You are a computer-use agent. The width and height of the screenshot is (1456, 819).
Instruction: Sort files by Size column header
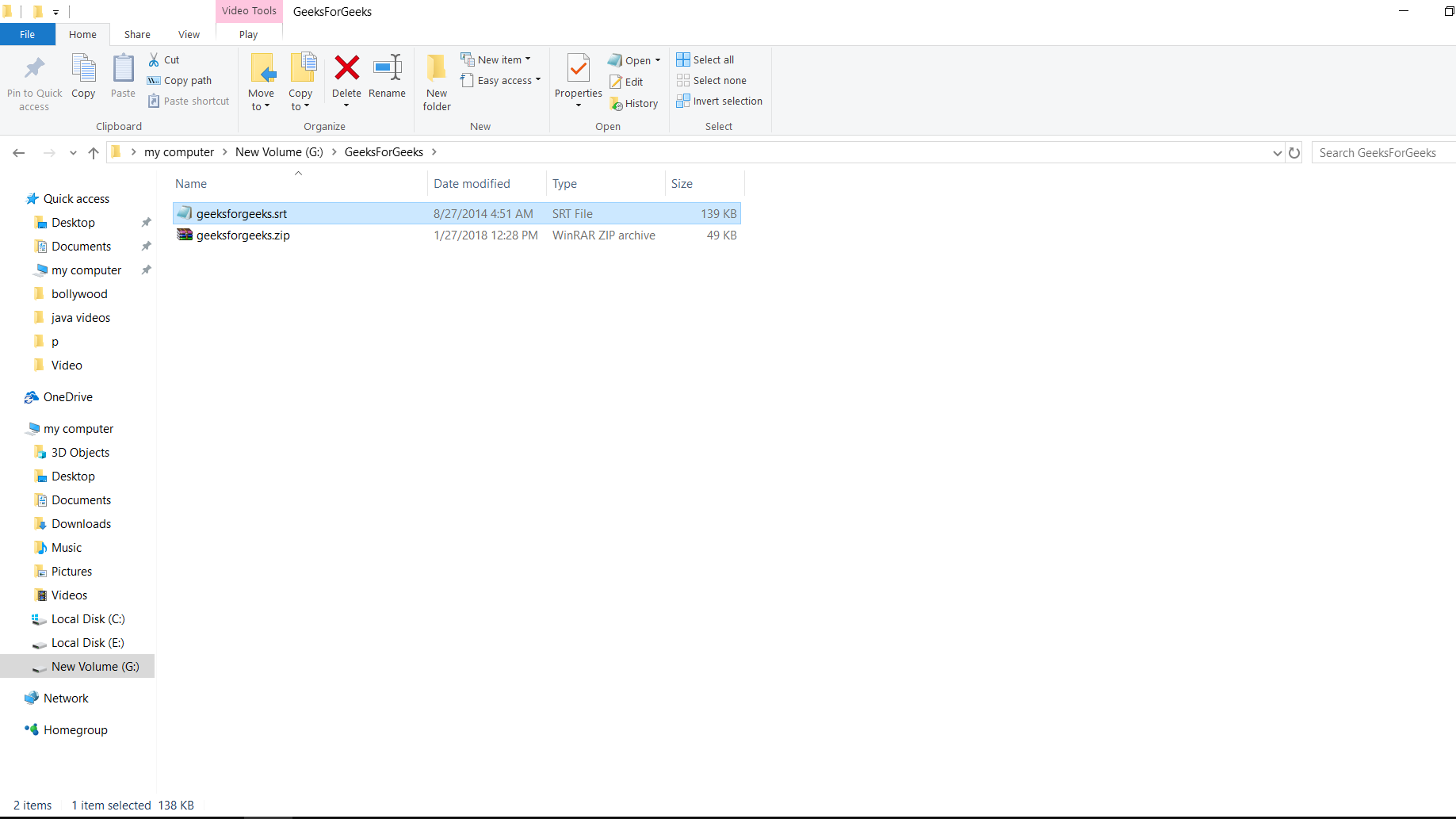click(x=705, y=183)
